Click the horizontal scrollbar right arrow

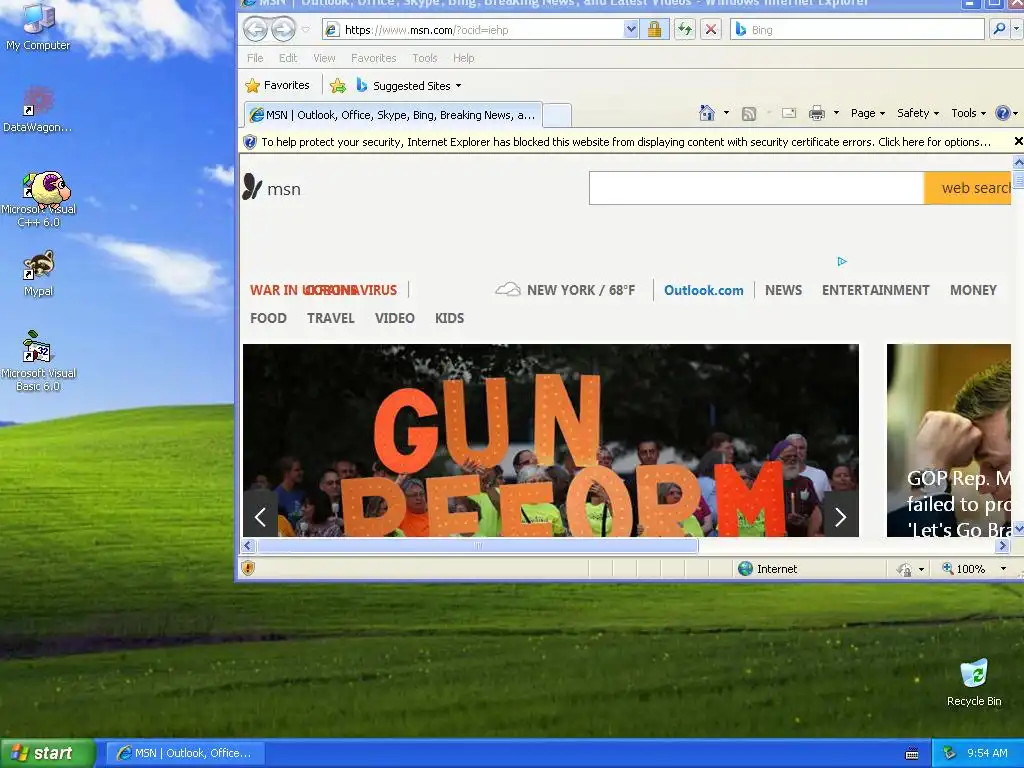1002,545
